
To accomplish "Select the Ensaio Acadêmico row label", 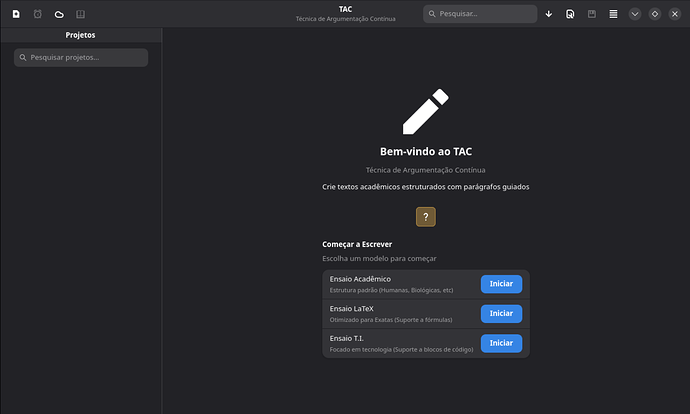I will pos(360,279).
